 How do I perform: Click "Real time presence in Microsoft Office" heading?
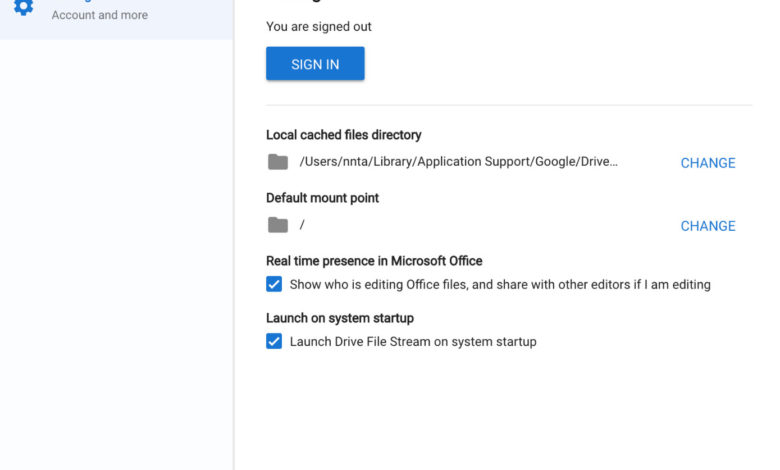coord(374,261)
